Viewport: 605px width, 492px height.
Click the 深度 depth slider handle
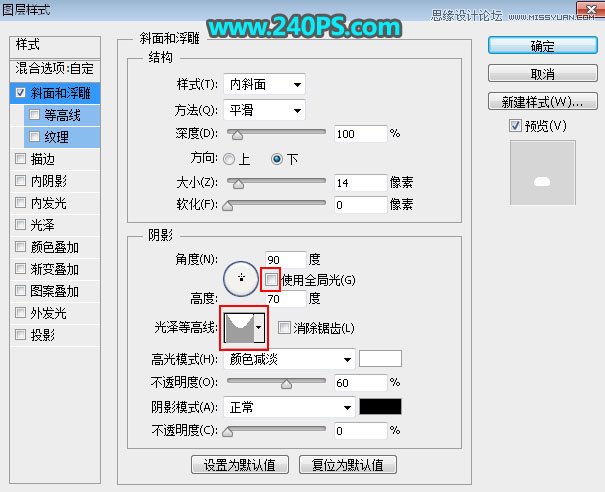pyautogui.click(x=237, y=134)
